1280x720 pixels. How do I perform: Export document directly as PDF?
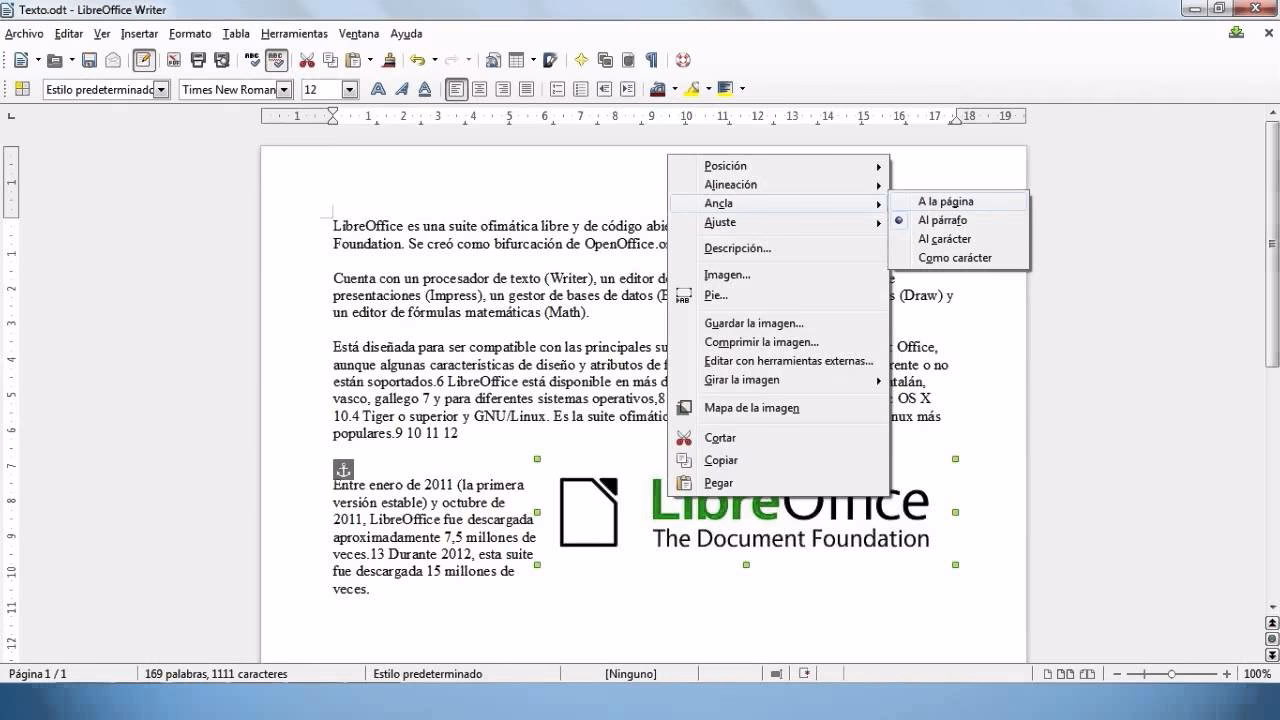pyautogui.click(x=172, y=59)
